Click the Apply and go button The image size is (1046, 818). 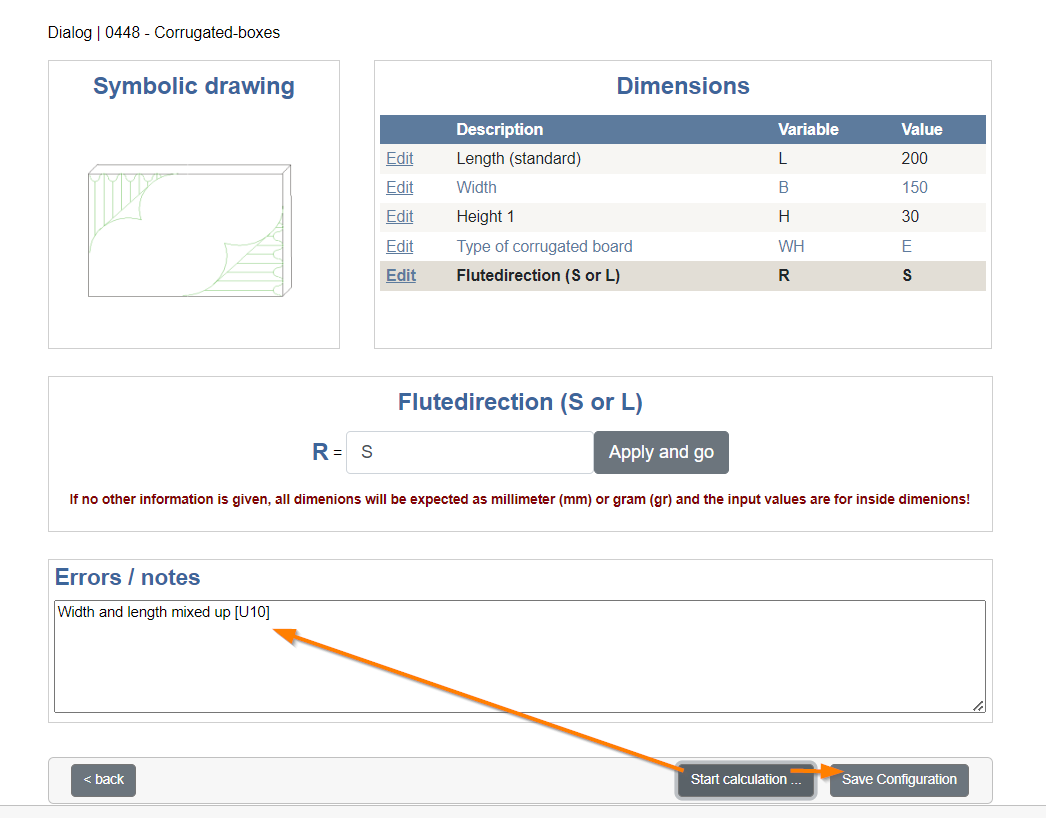pos(660,452)
